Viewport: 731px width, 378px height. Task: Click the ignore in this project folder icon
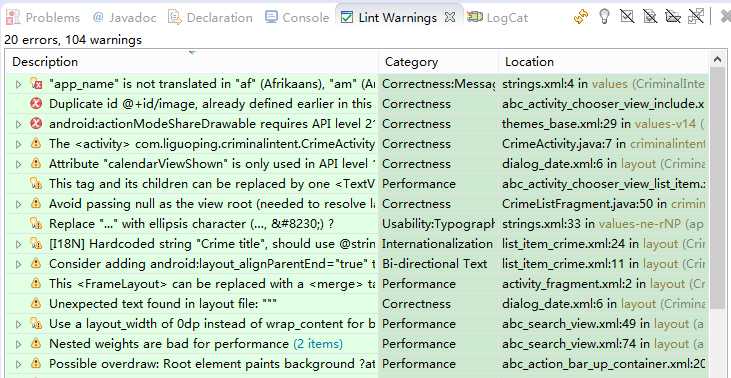pyautogui.click(x=673, y=17)
